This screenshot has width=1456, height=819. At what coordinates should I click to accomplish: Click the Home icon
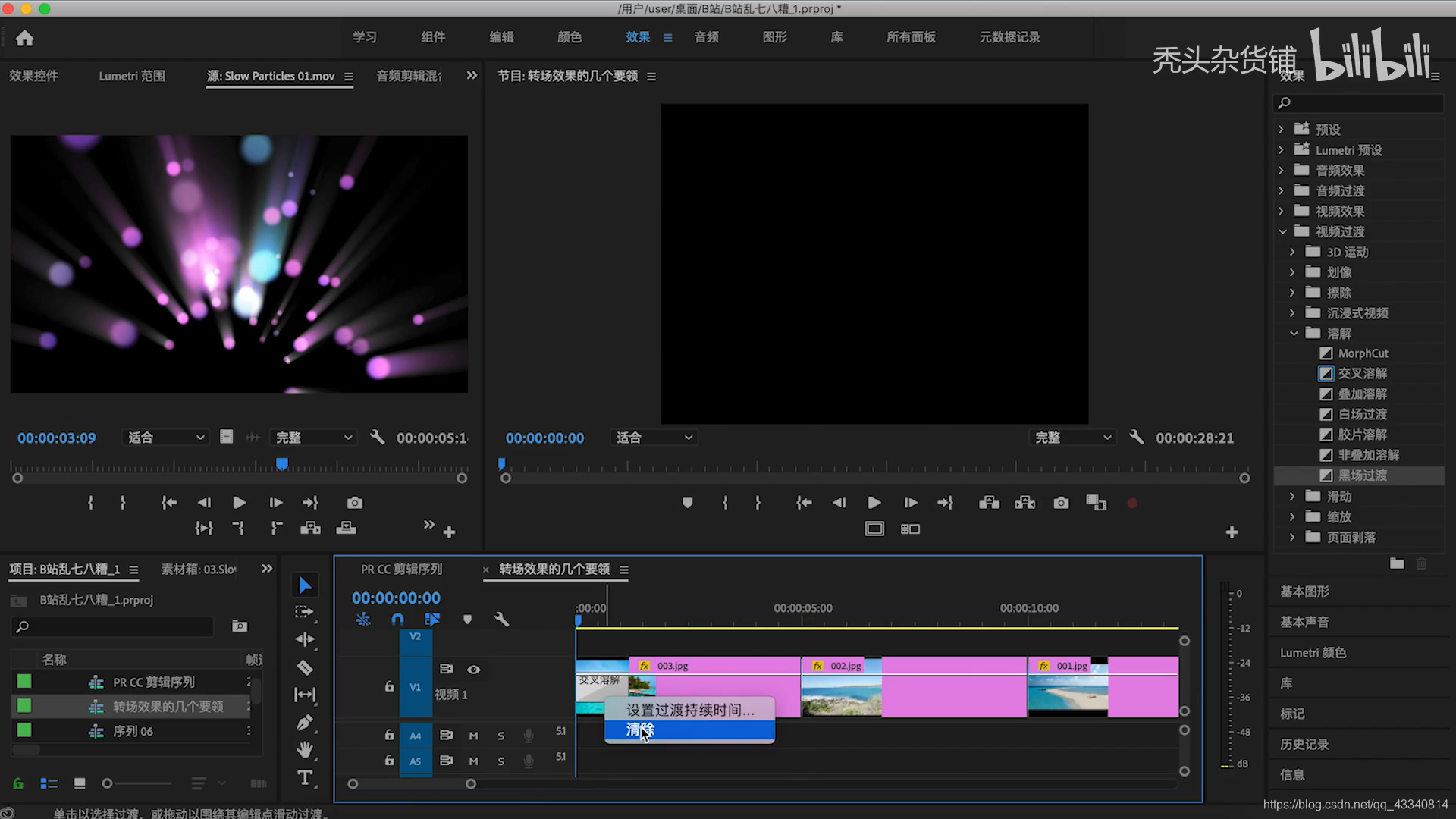tap(24, 38)
